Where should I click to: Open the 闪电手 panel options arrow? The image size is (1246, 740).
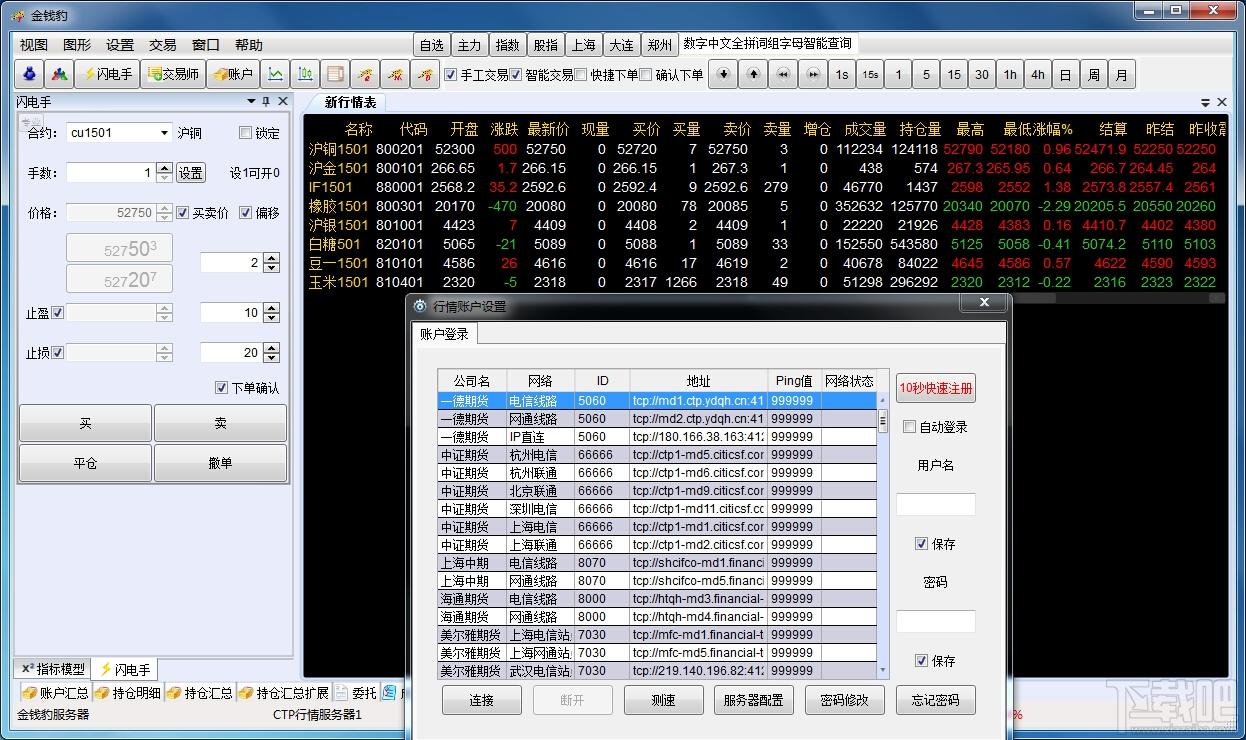click(251, 101)
